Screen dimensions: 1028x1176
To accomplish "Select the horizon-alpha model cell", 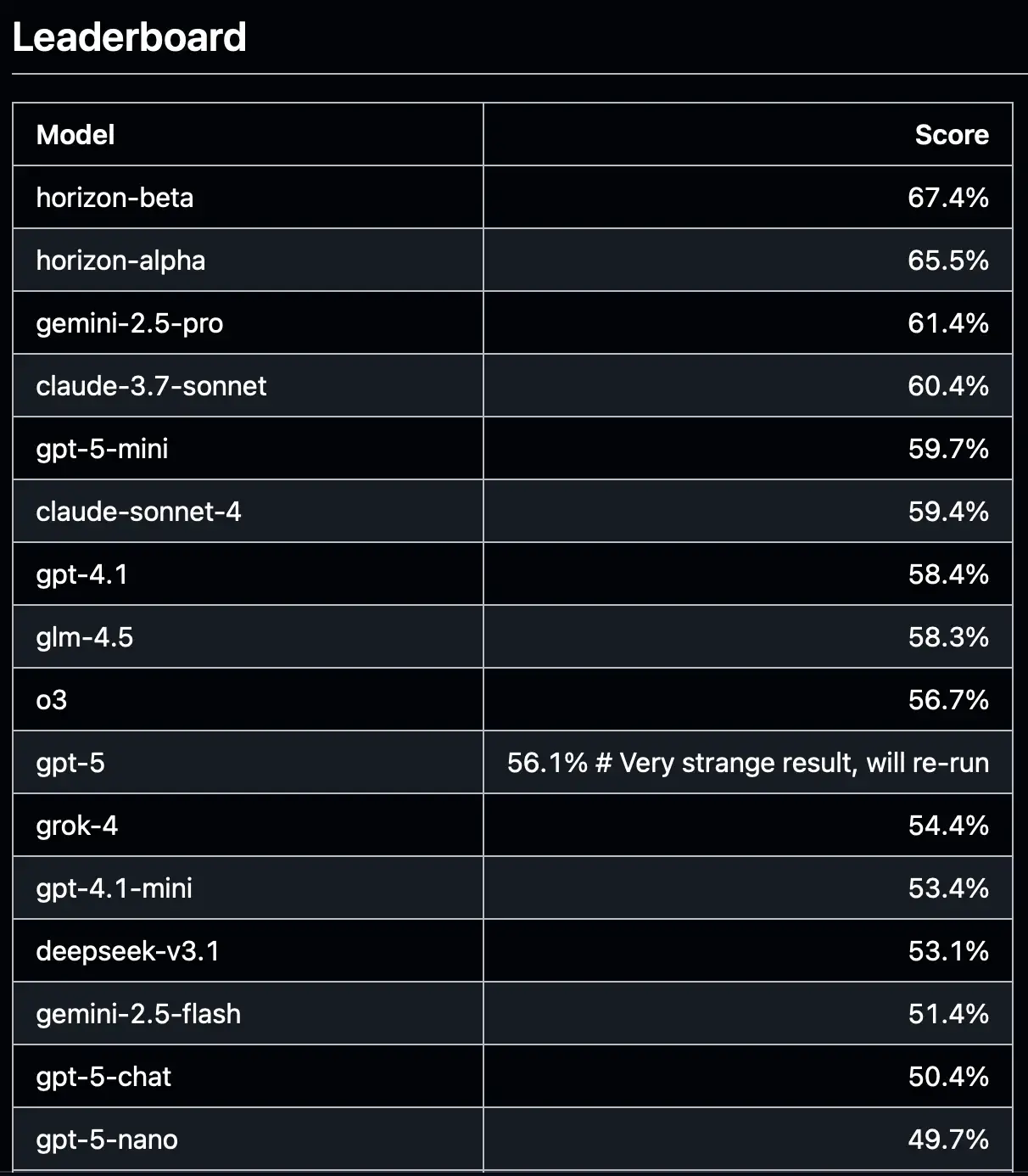I will (120, 260).
